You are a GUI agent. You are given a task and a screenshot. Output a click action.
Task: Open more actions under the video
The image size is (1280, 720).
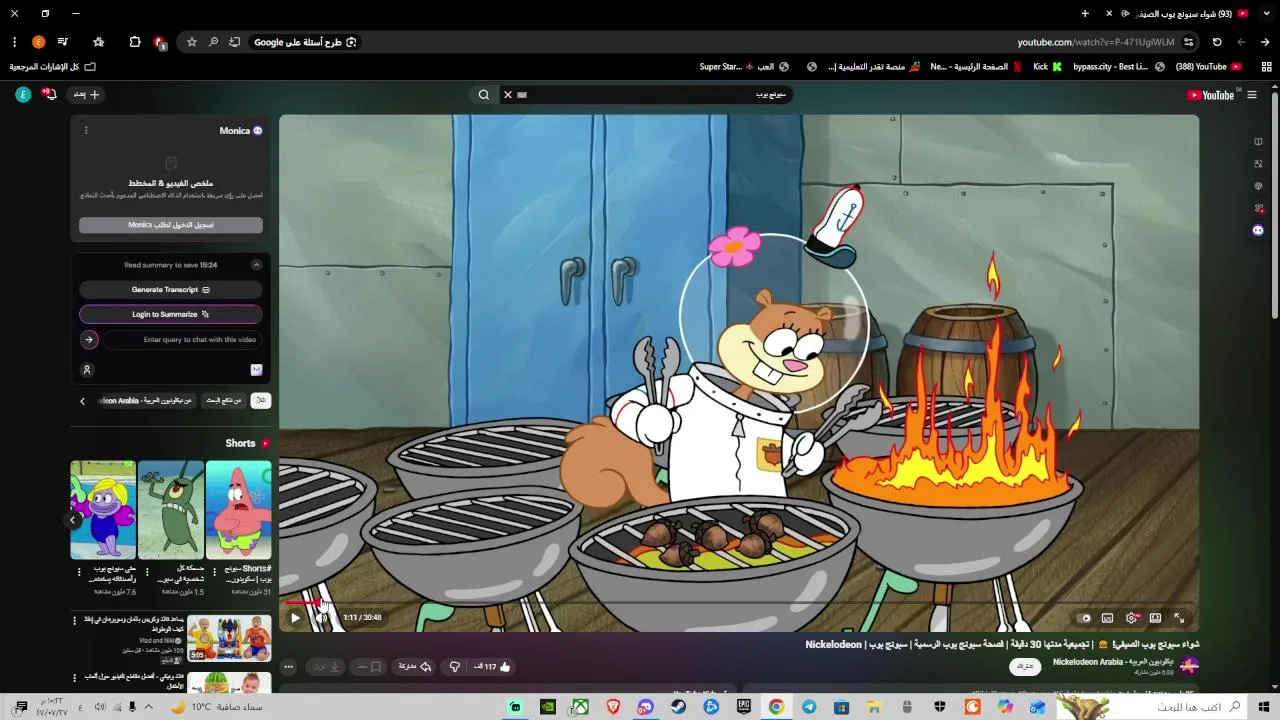pos(288,666)
